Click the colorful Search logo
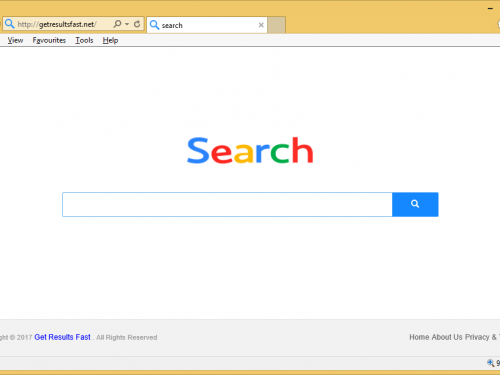The image size is (500, 375). 250,151
